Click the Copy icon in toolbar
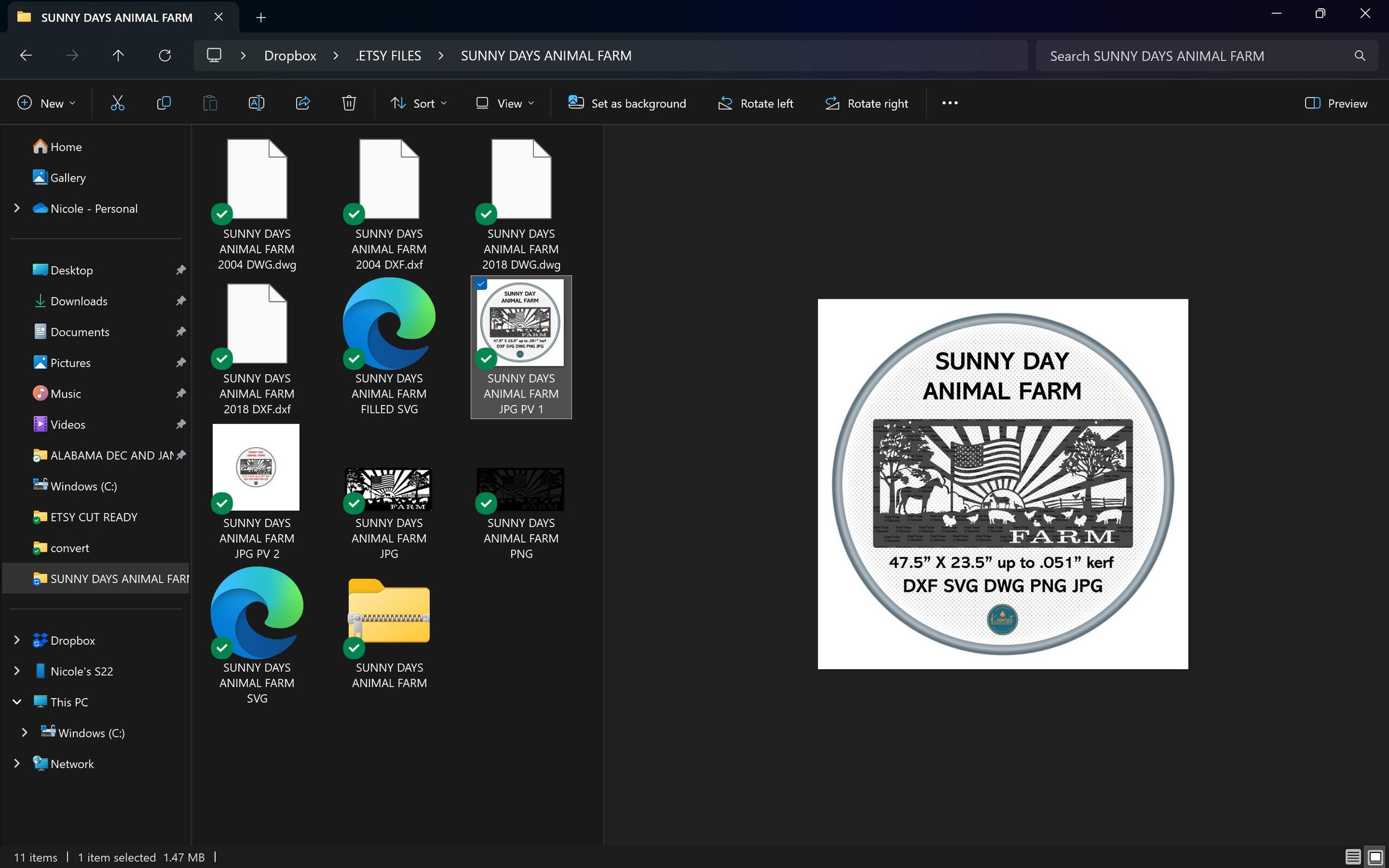 pos(164,103)
